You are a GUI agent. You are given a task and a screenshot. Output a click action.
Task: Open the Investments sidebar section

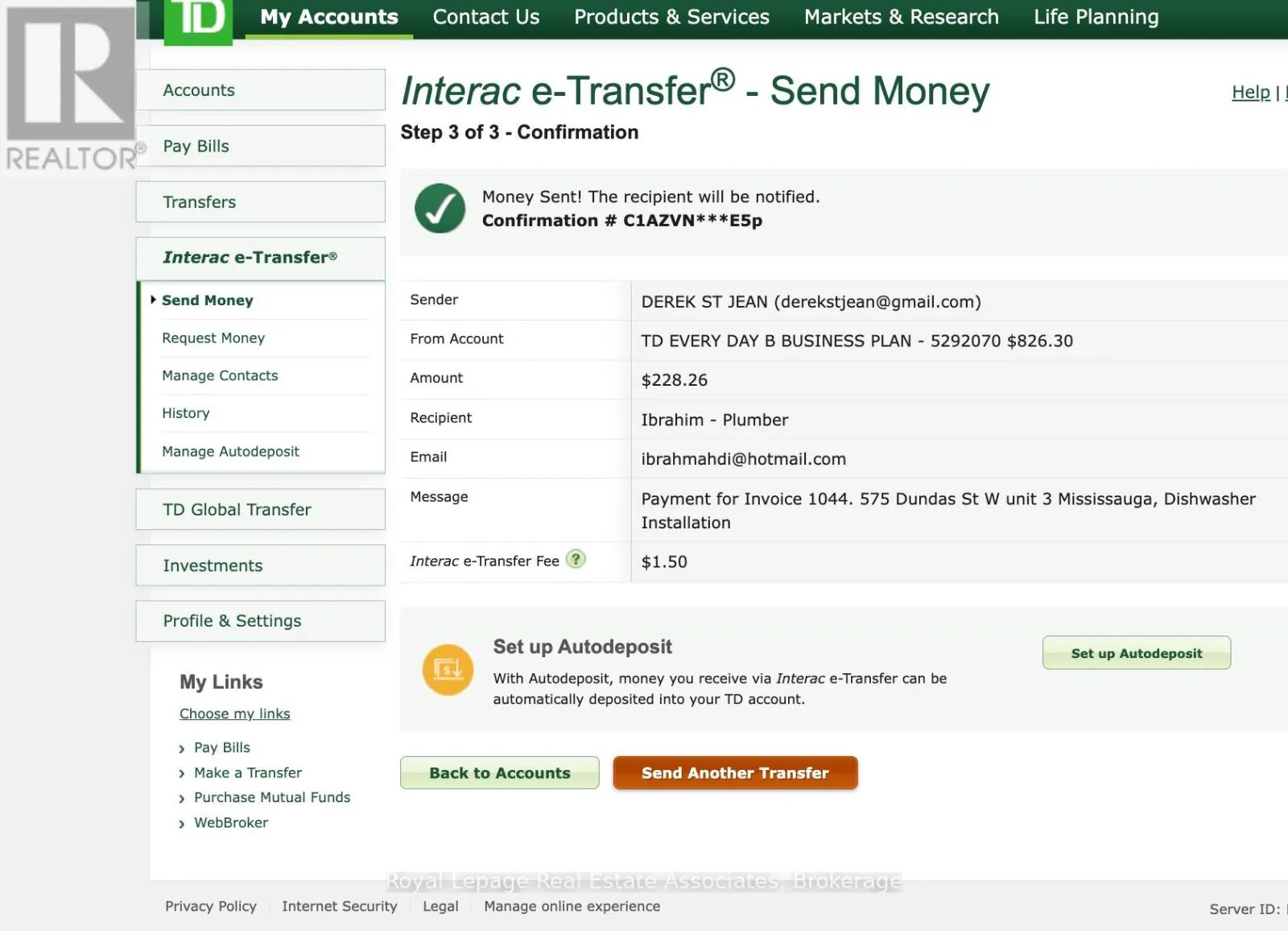coord(261,565)
